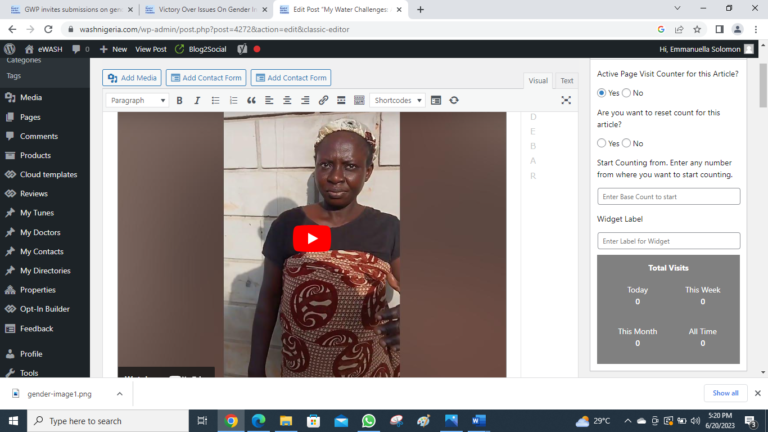Switch to the Text editor tab
Image resolution: width=768 pixels, height=432 pixels.
pos(567,81)
